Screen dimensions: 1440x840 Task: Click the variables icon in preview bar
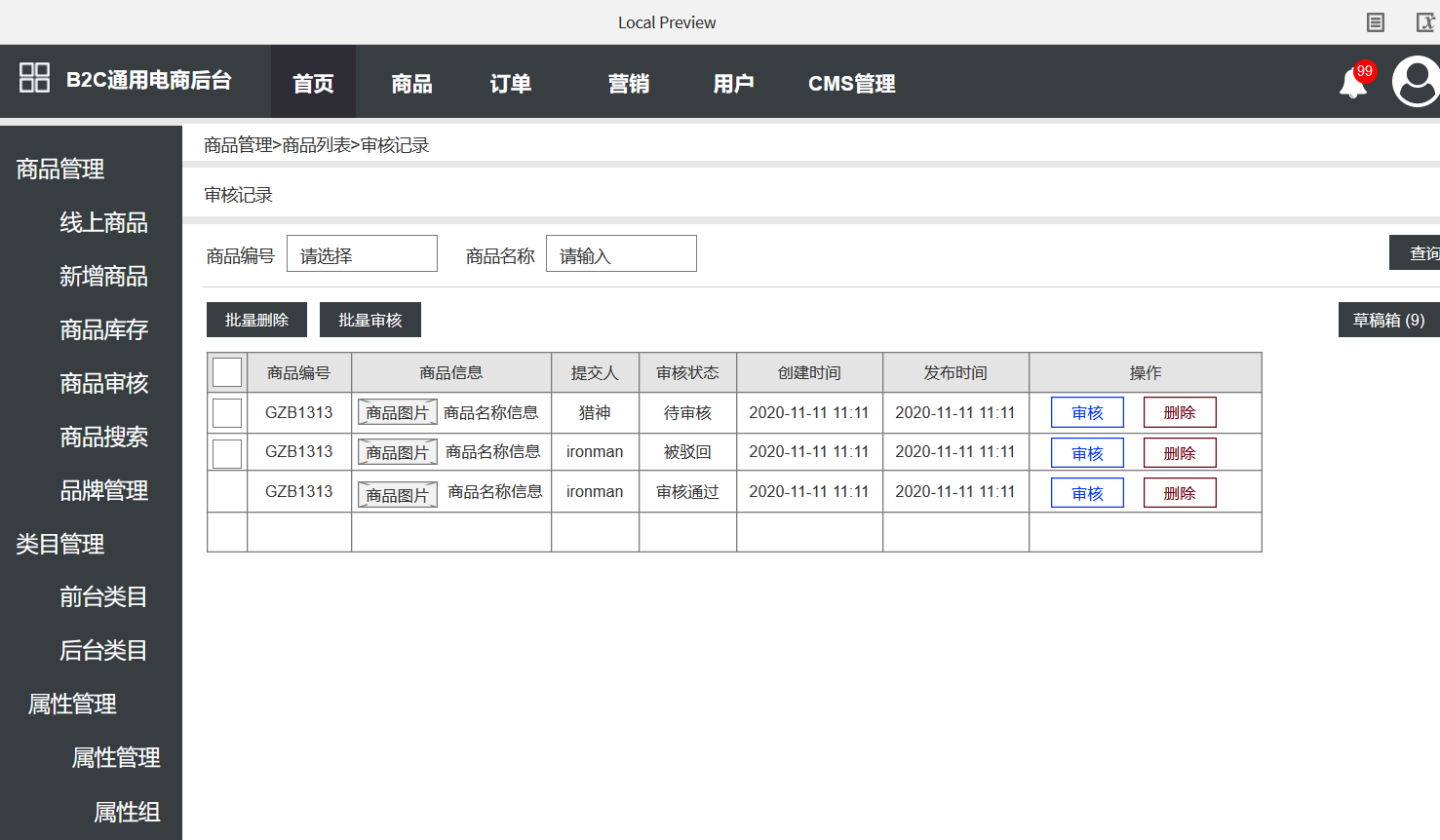[x=1425, y=22]
